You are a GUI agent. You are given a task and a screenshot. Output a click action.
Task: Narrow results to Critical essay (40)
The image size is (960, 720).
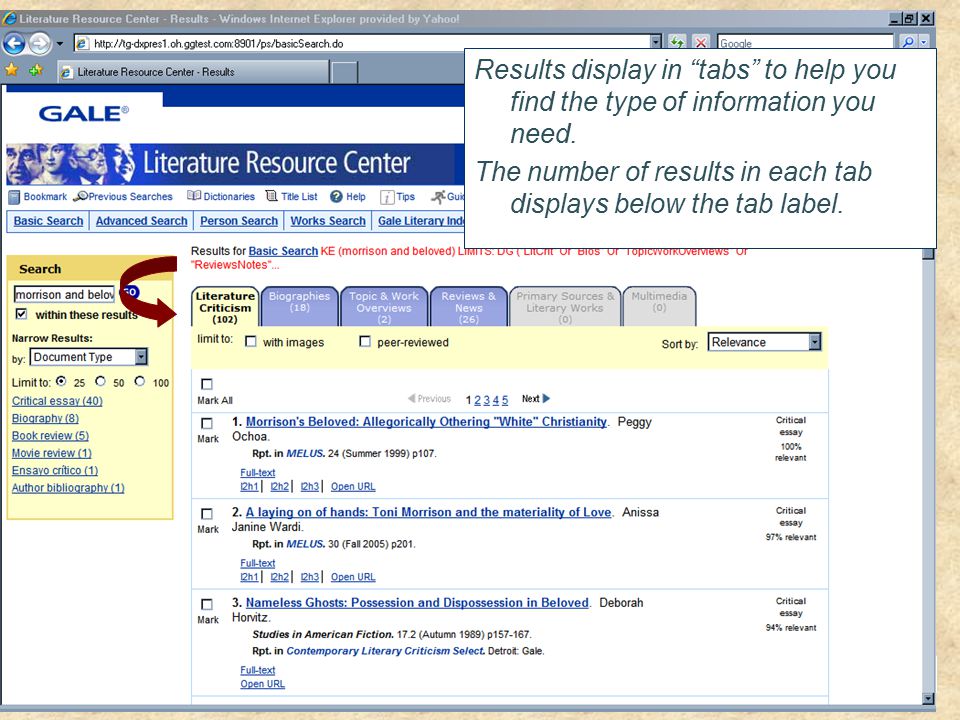click(x=57, y=401)
